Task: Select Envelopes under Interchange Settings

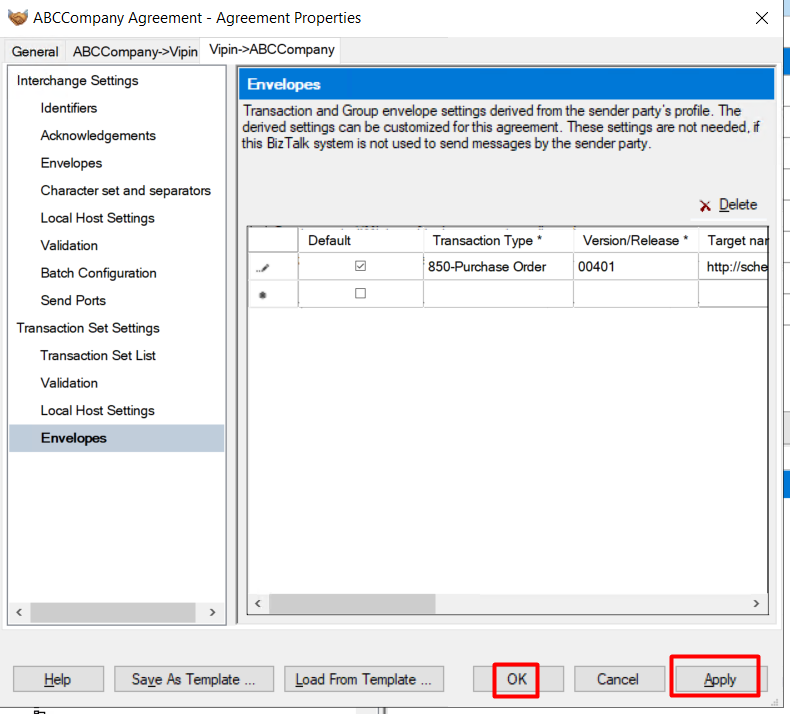Action: [x=71, y=163]
